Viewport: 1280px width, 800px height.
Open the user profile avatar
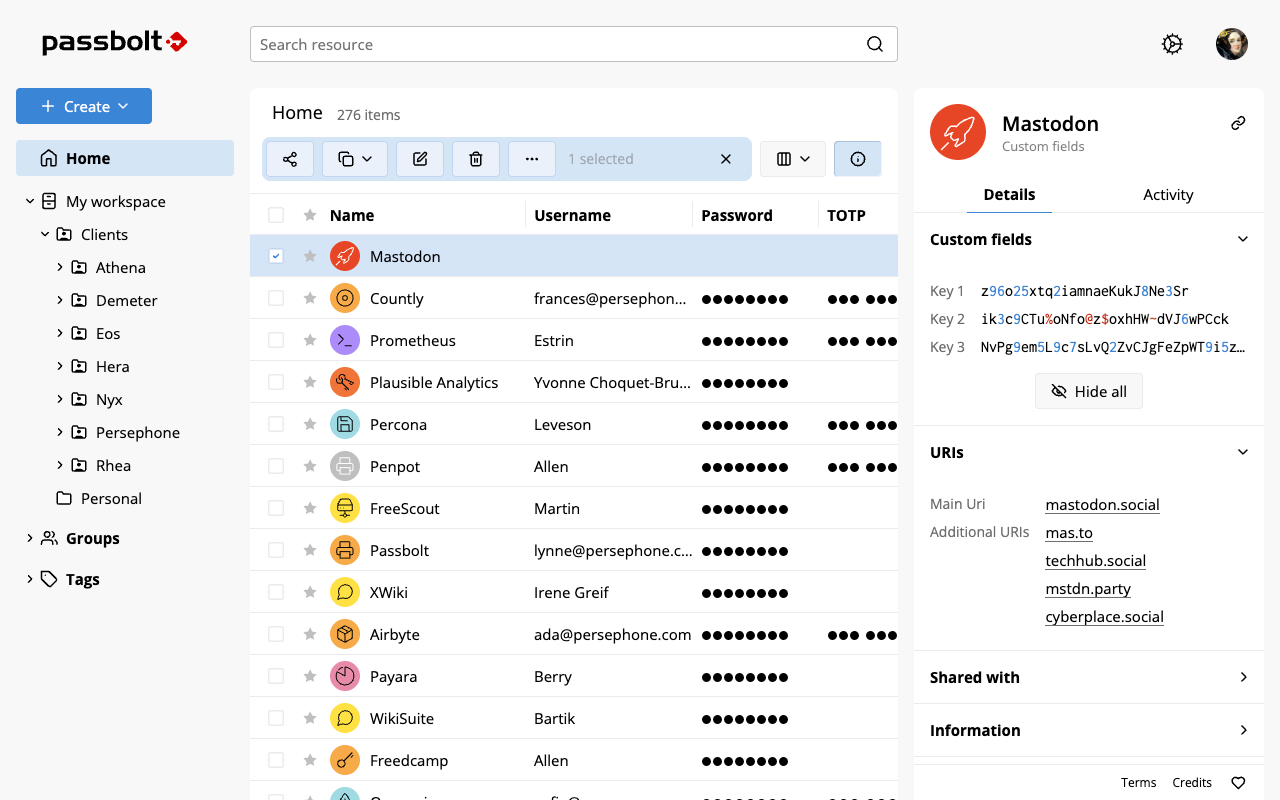pos(1232,44)
